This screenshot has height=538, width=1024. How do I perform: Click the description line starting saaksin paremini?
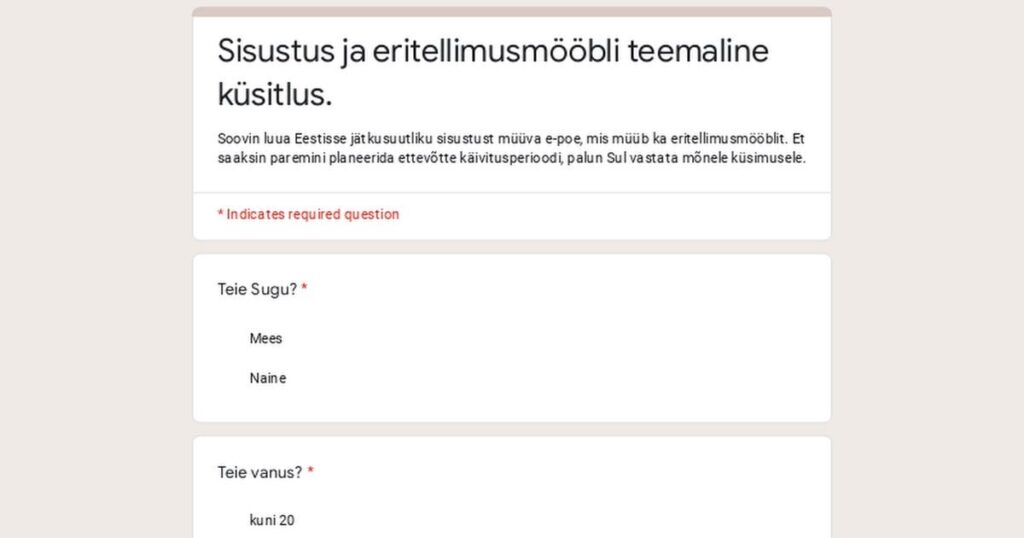point(511,158)
